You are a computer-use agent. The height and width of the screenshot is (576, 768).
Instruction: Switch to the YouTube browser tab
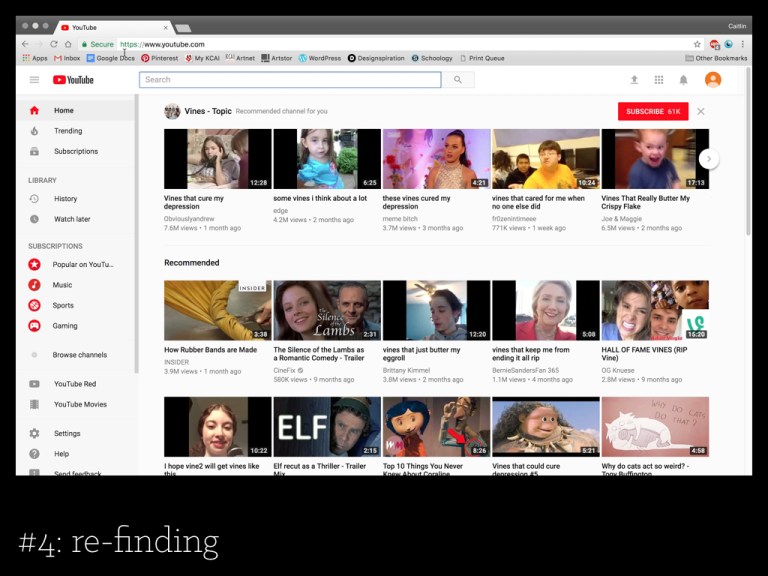pos(110,27)
